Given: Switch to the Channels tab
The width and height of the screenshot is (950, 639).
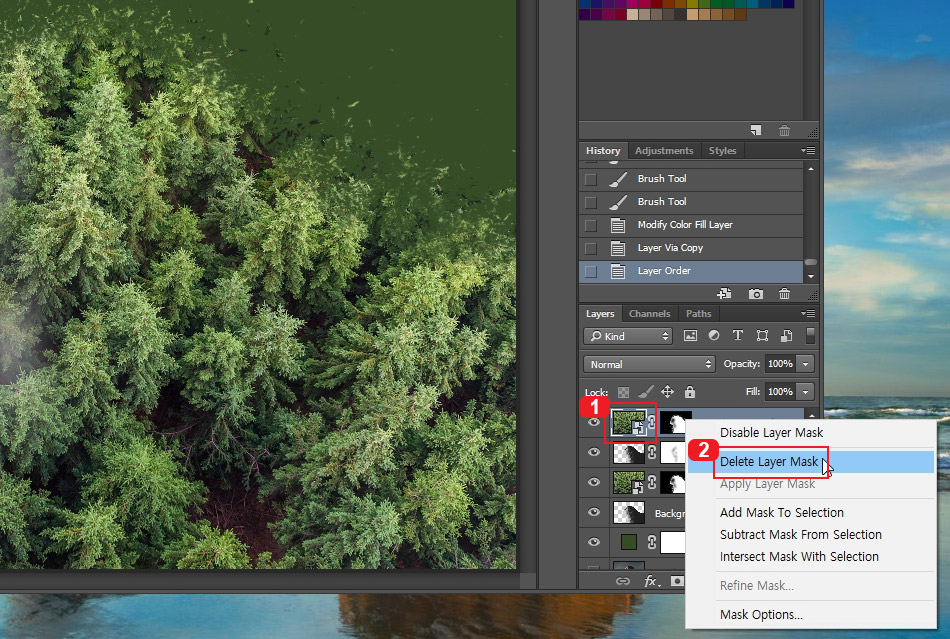Looking at the screenshot, I should point(649,313).
